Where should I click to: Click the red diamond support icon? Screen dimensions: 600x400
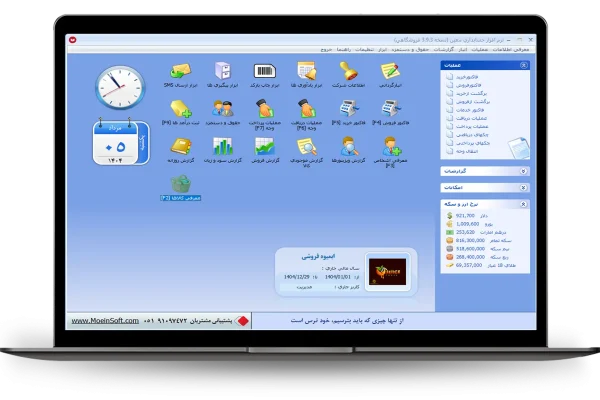[243, 321]
